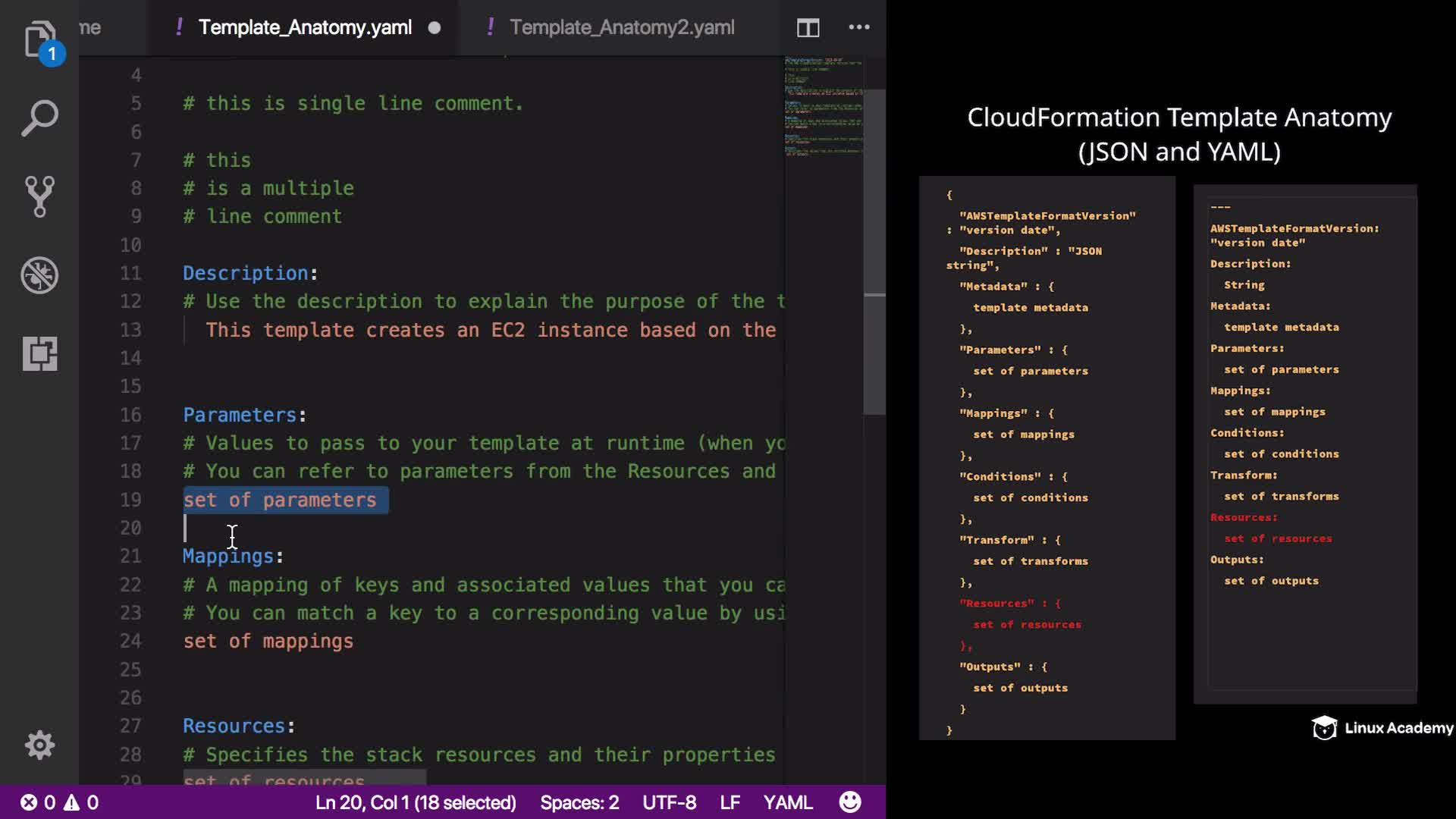Image resolution: width=1456 pixels, height=819 pixels.
Task: Open the Explorer files icon
Action: [x=39, y=39]
